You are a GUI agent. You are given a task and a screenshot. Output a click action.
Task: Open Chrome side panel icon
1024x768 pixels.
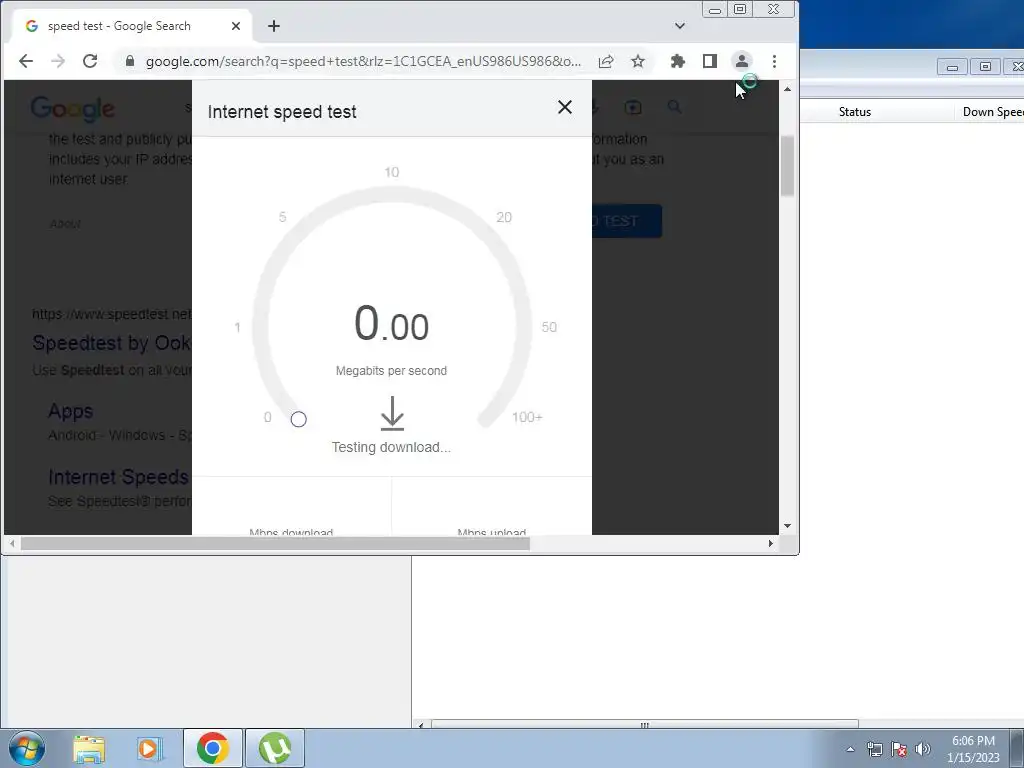710,61
